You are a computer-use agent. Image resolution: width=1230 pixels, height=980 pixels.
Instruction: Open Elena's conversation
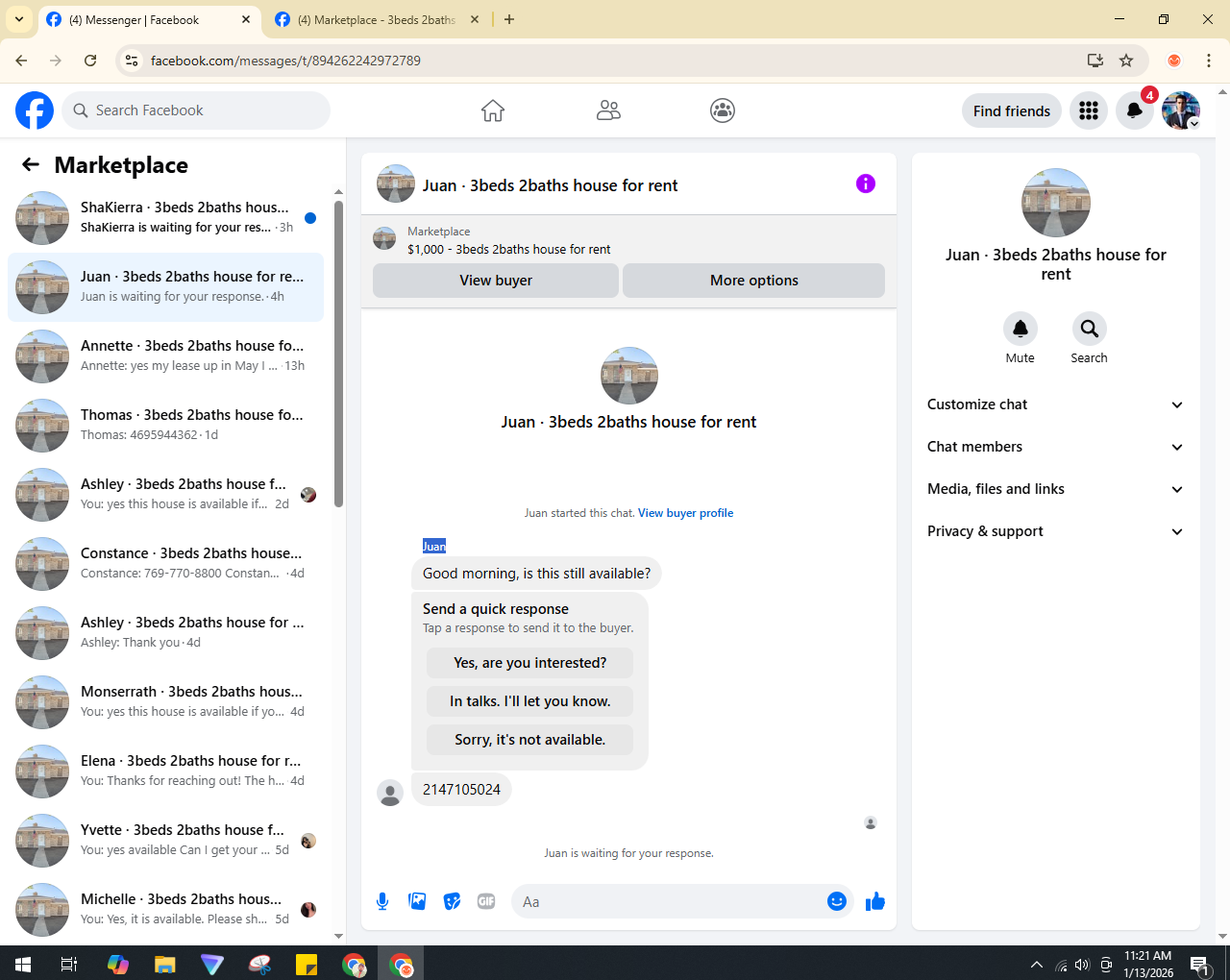(x=165, y=772)
